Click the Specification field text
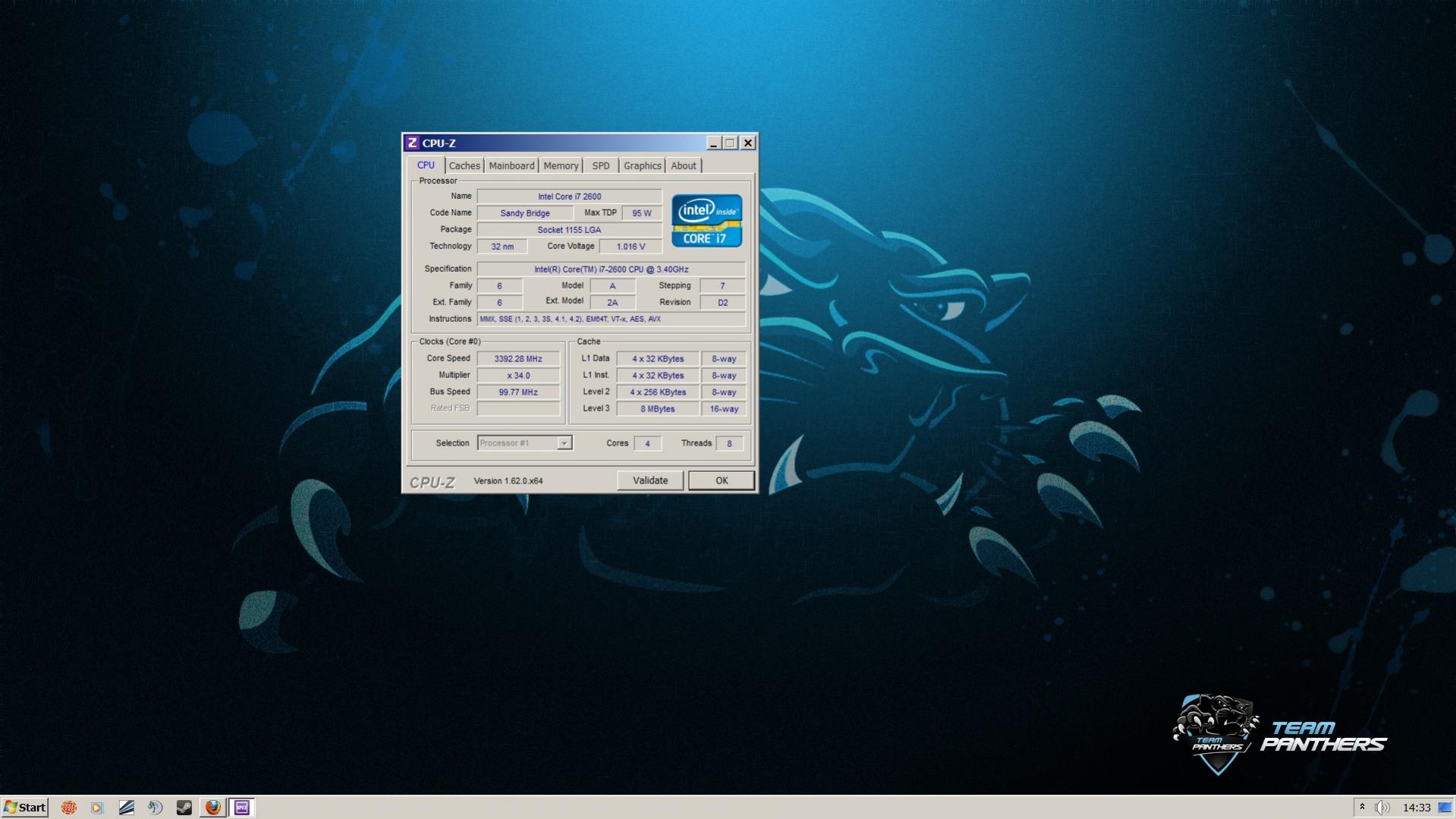 [612, 269]
